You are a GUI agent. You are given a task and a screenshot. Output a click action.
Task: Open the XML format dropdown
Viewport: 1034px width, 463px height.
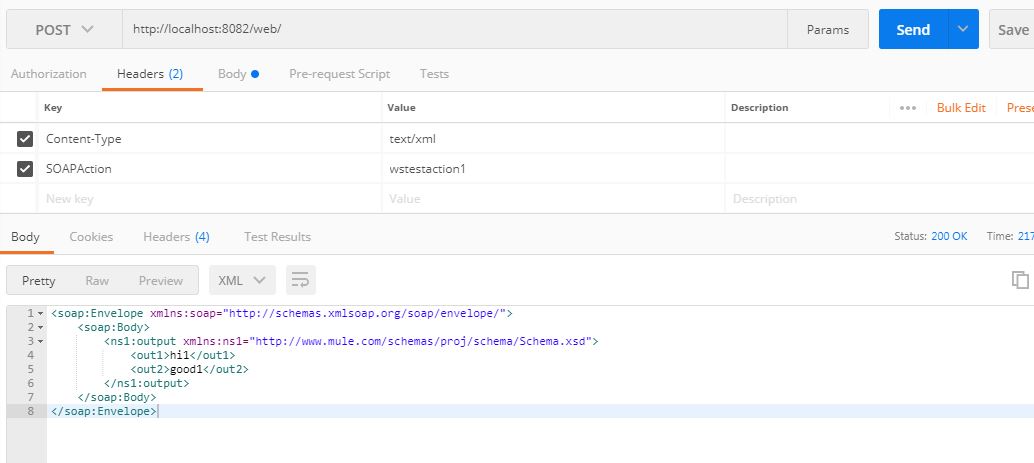[x=242, y=280]
